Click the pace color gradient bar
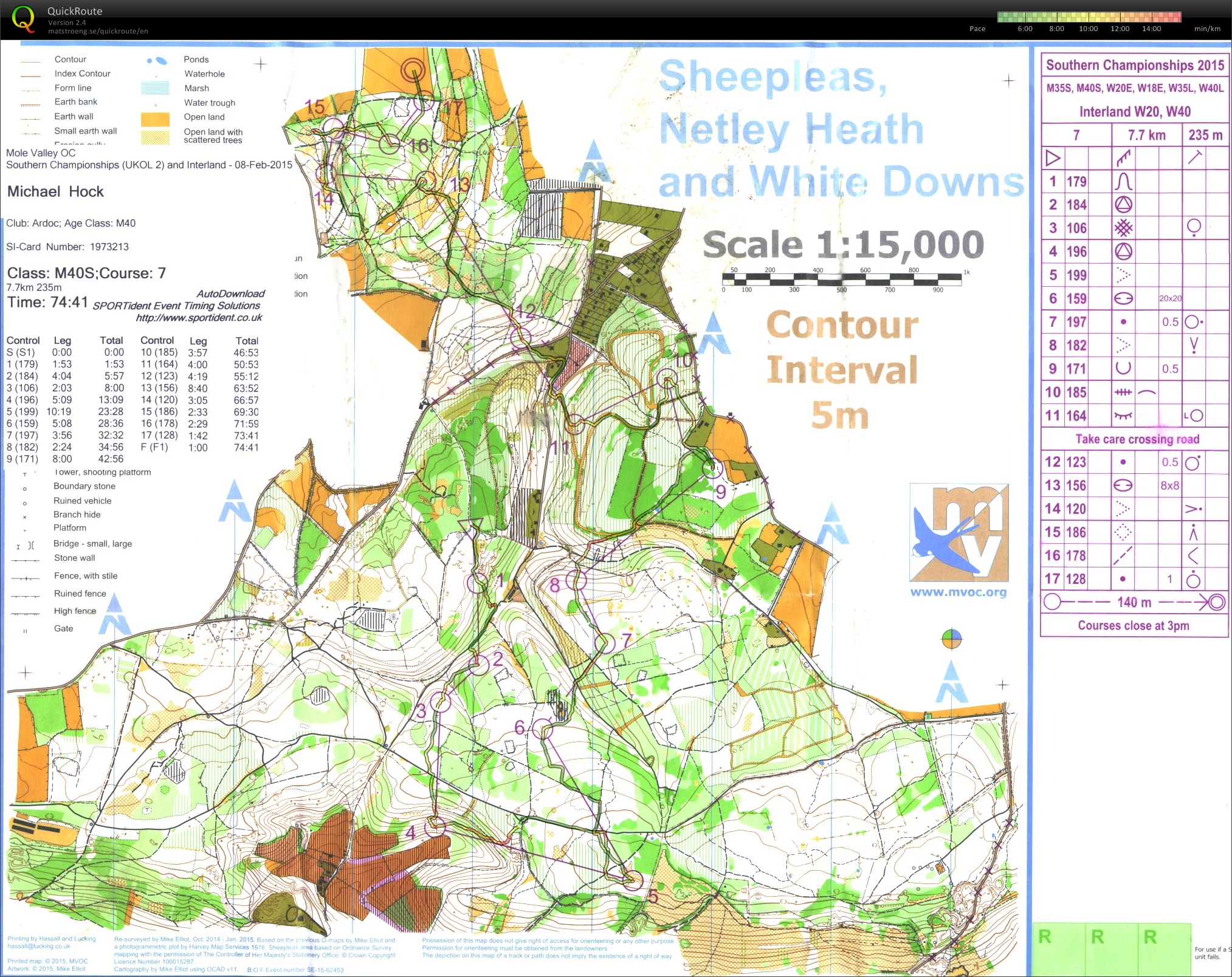Viewport: 1232px width, 977px height. click(x=1089, y=16)
